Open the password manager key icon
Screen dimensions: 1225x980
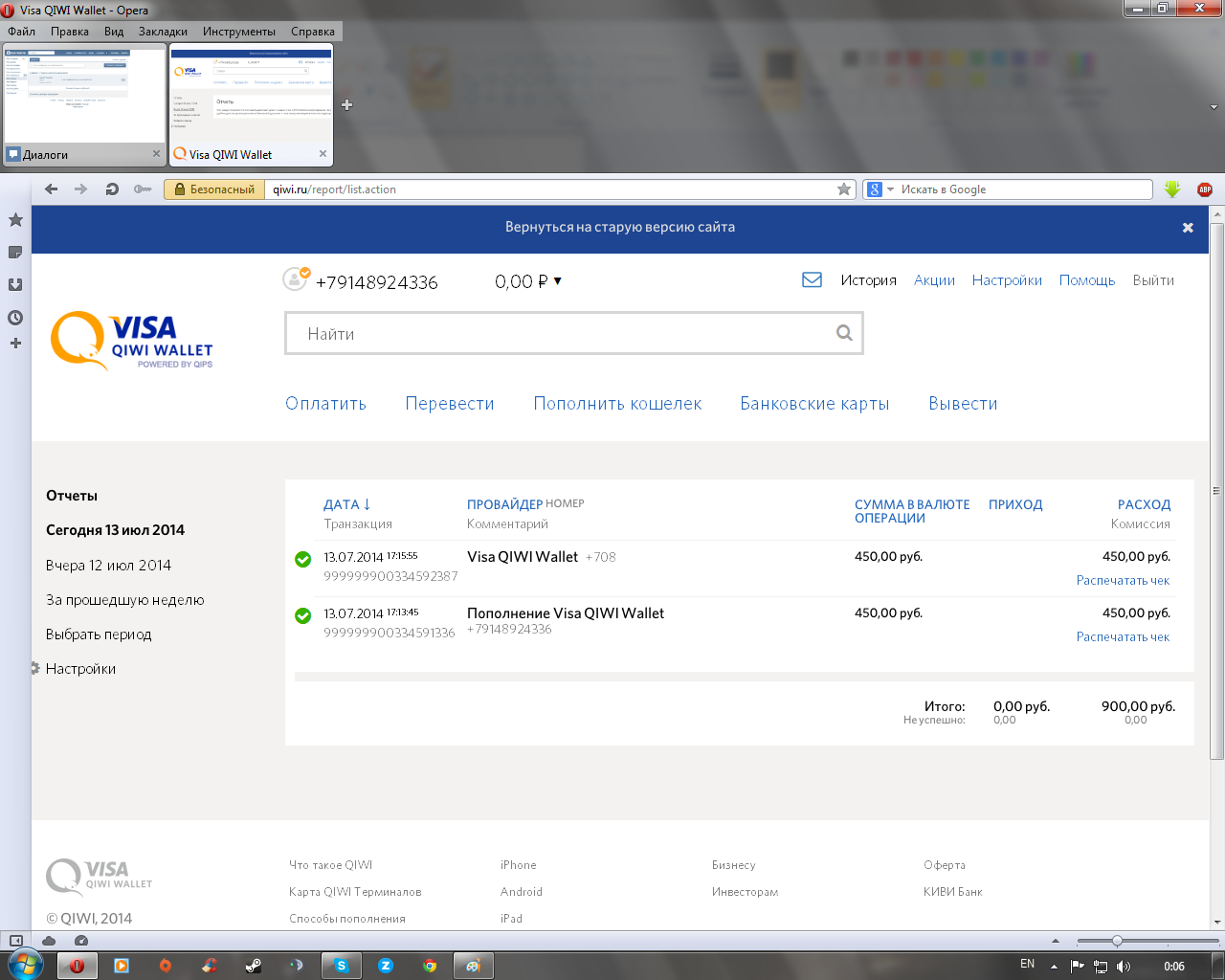[x=143, y=189]
